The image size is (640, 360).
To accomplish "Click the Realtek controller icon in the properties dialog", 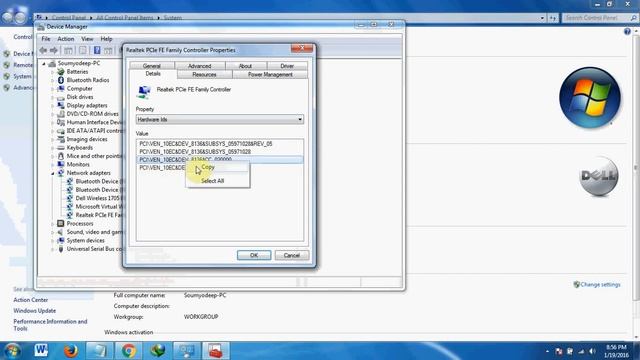I will coord(143,92).
